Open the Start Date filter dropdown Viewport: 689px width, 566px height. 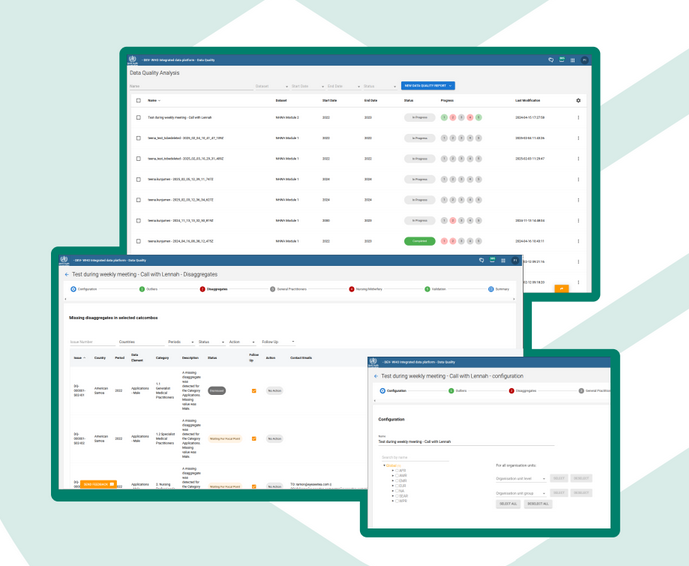click(308, 86)
